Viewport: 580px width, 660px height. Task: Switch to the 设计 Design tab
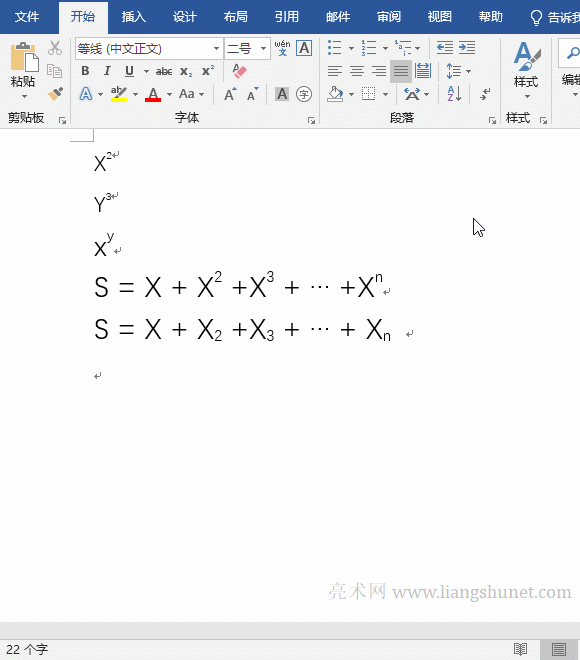pyautogui.click(x=184, y=17)
